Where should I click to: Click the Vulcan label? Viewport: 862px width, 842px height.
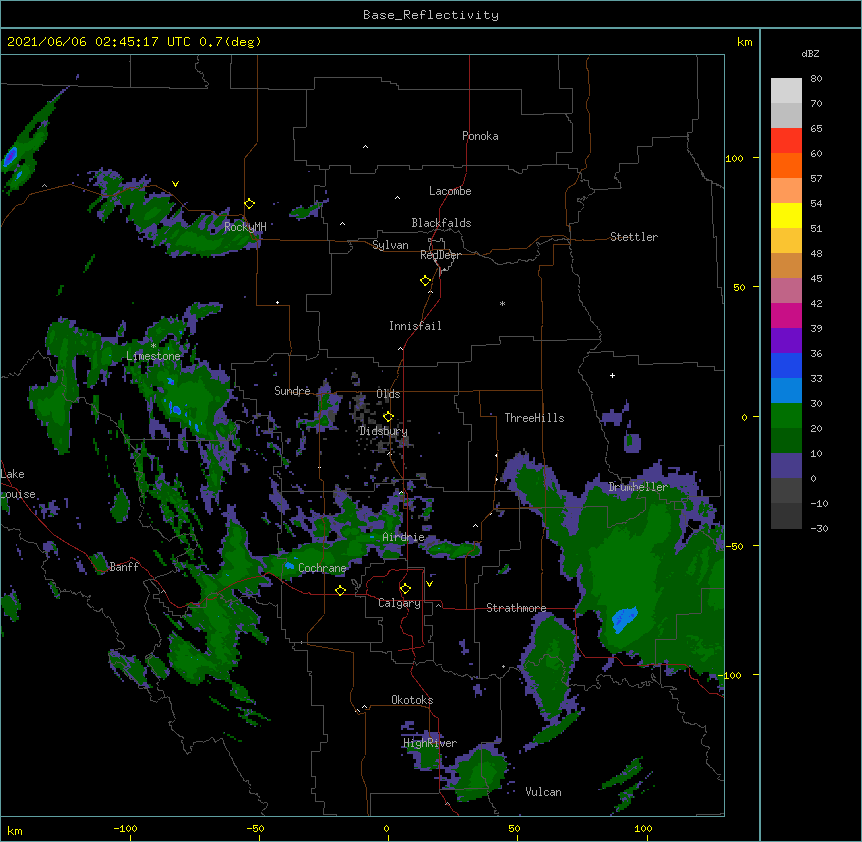(x=543, y=792)
